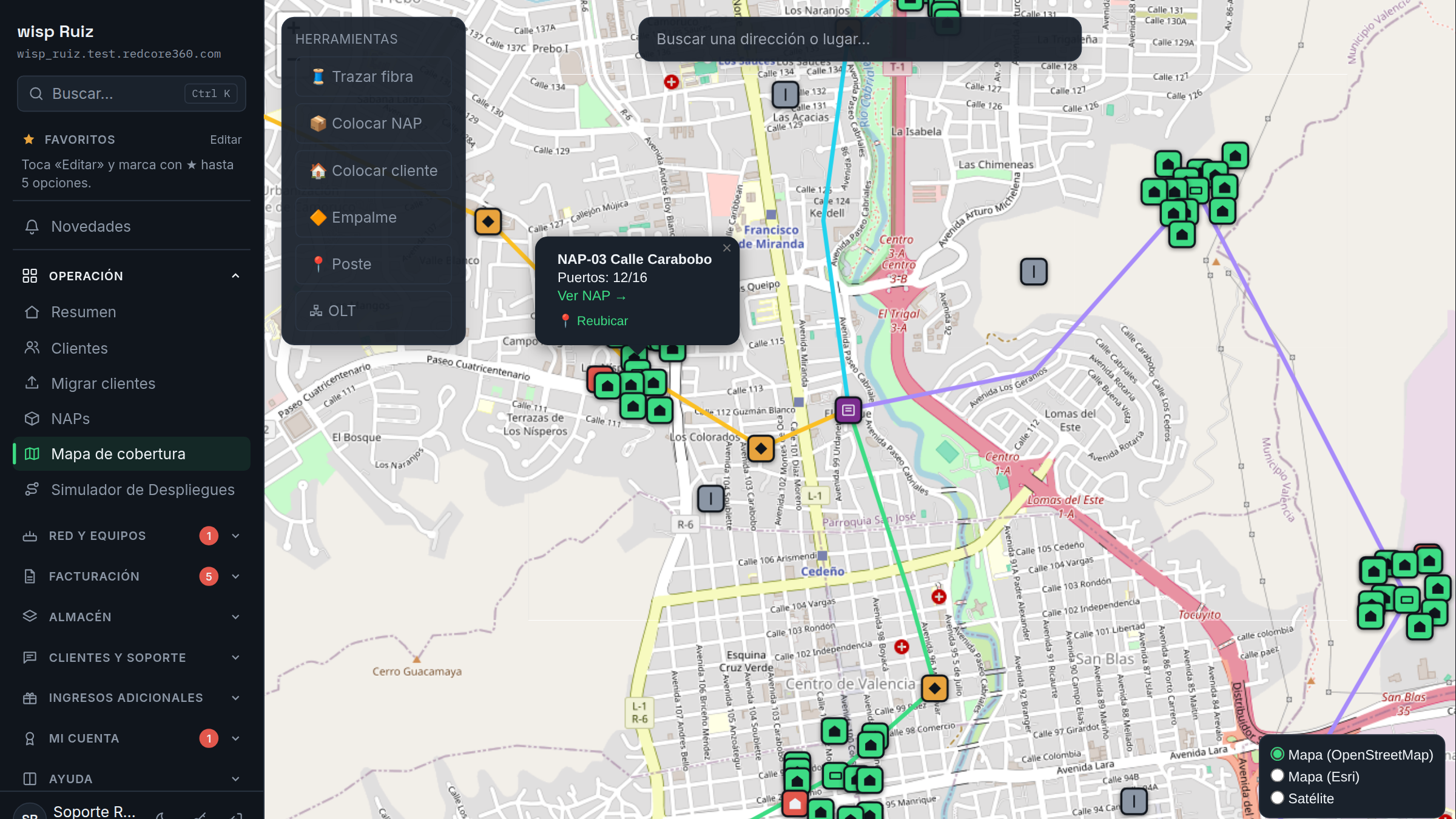Select the Poste tool
The image size is (1456, 819).
point(373,264)
